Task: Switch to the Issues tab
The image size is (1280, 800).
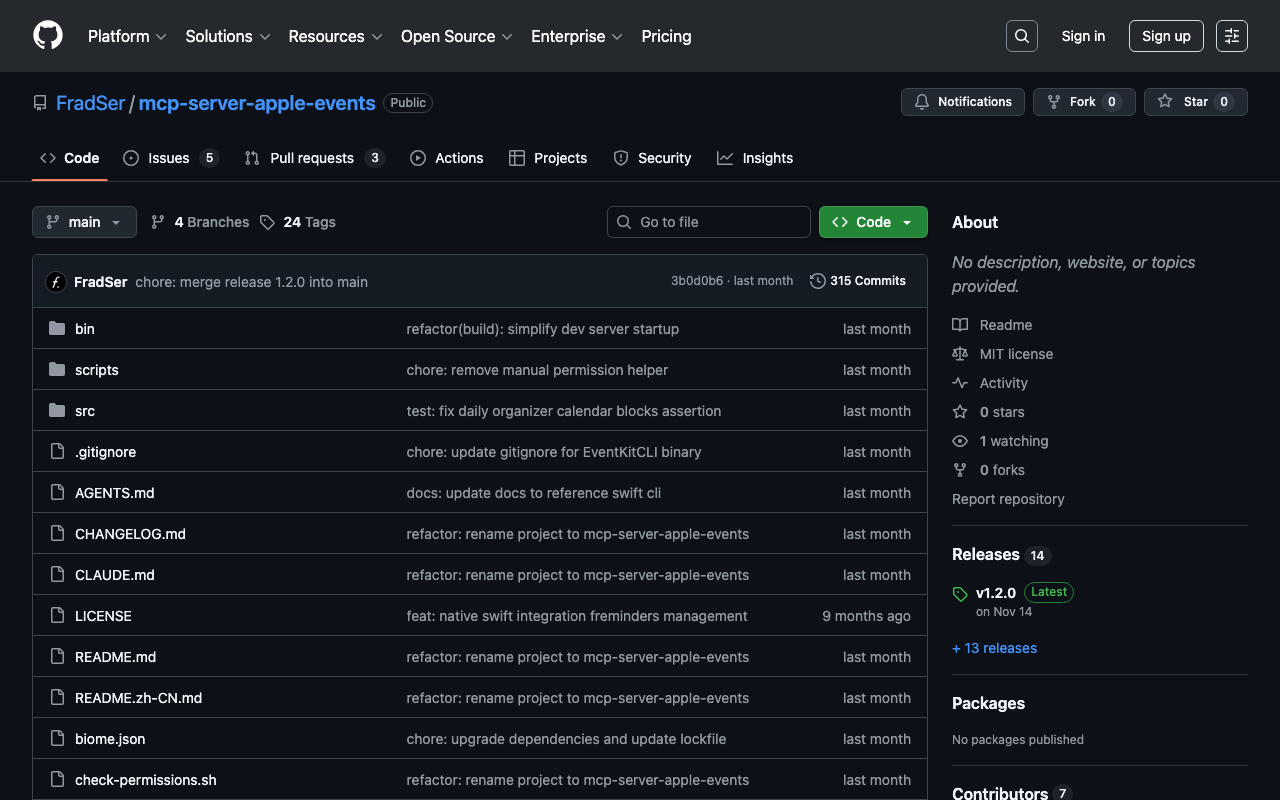Action: point(169,158)
